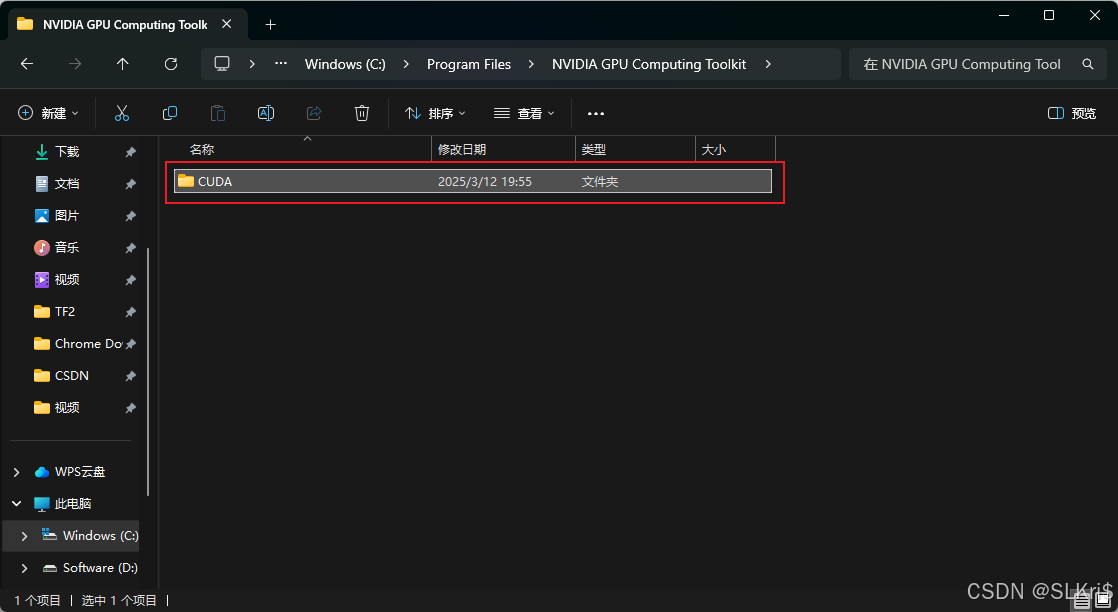This screenshot has height=612, width=1118.
Task: Unpin the 音乐 quick access item
Action: tap(130, 248)
